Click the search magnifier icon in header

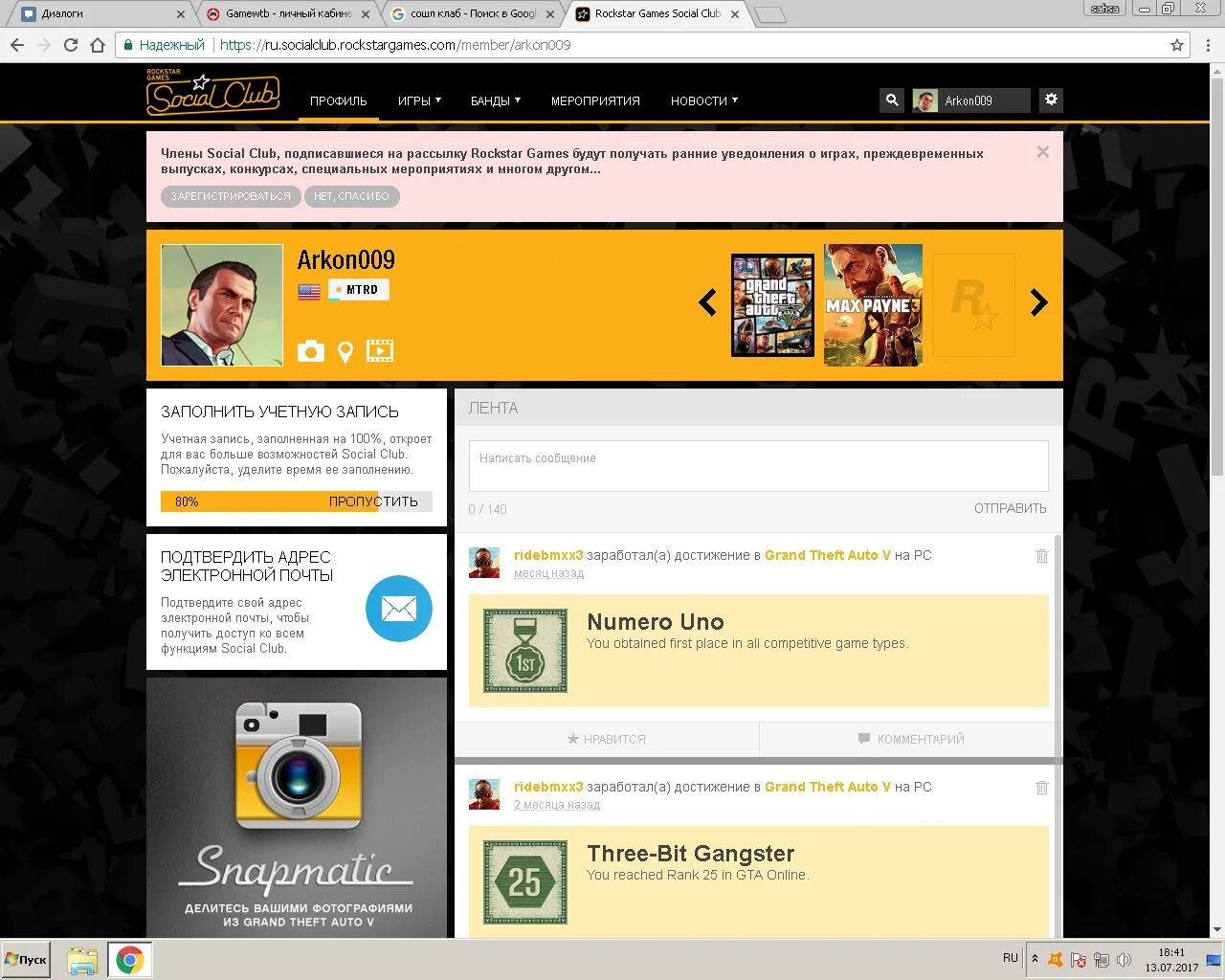892,100
